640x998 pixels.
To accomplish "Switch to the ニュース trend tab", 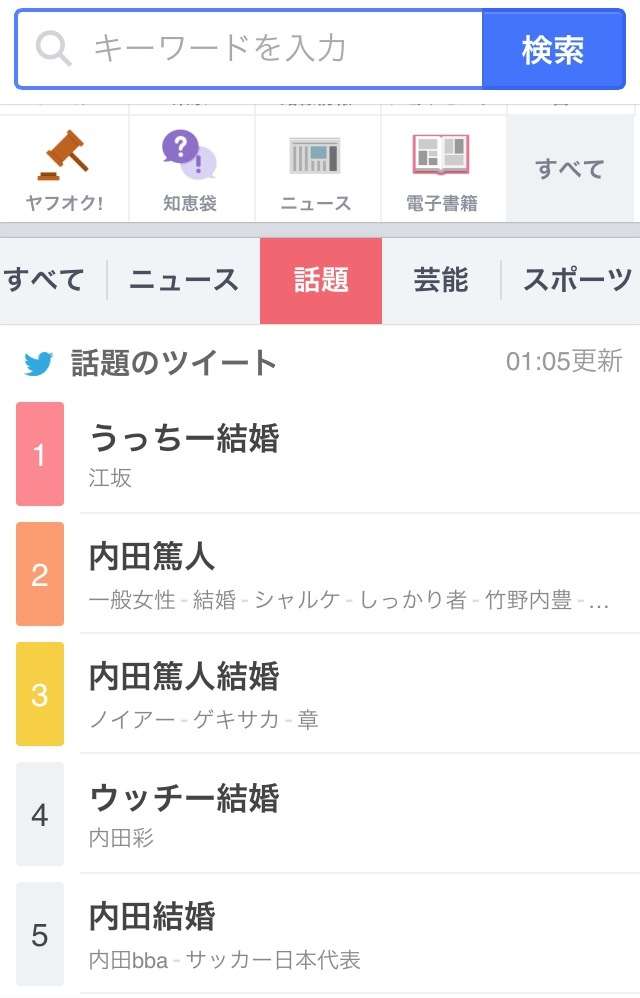I will point(184,280).
